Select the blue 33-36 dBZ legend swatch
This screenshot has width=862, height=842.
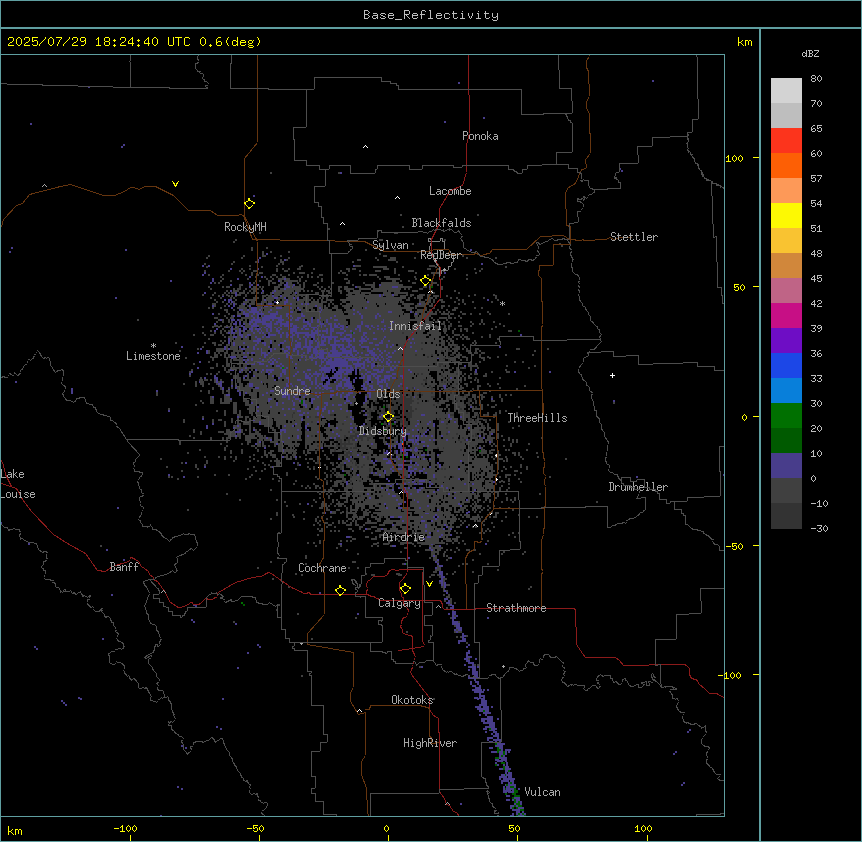coord(786,365)
